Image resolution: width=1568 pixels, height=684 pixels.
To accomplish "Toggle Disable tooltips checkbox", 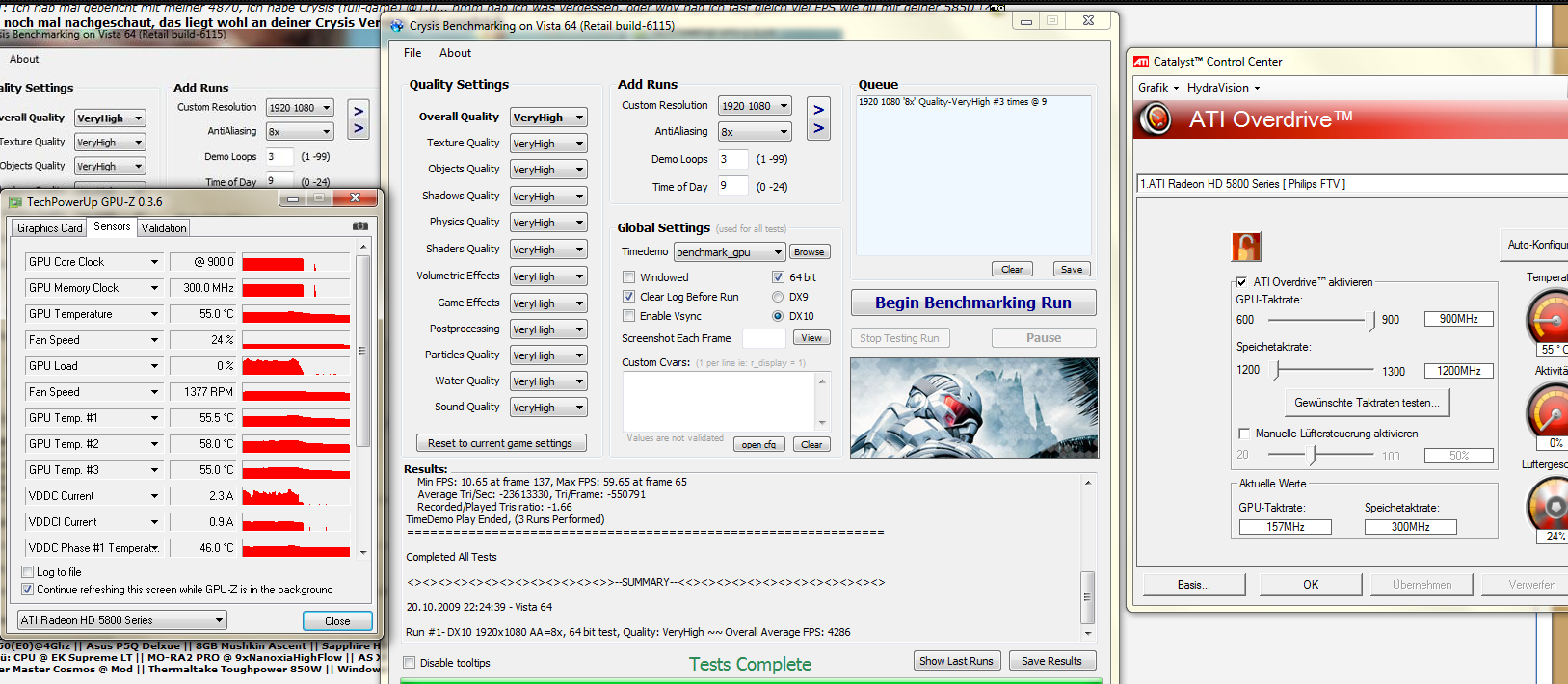I will [410, 663].
